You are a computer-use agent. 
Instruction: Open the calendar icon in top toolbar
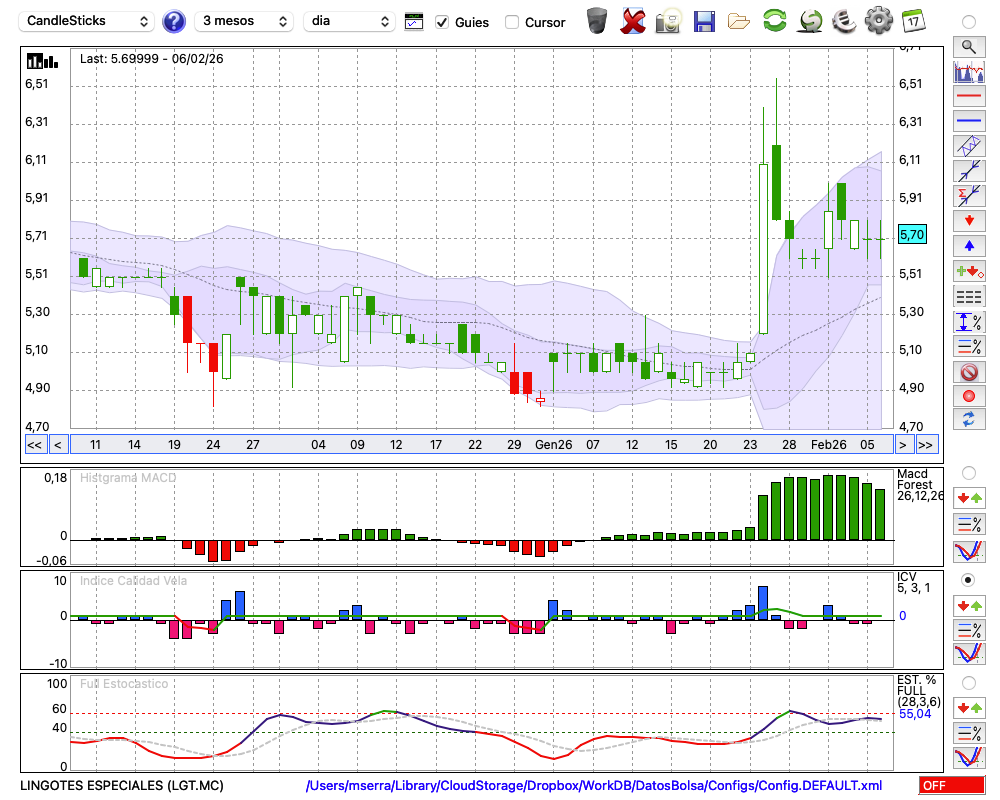(x=912, y=21)
